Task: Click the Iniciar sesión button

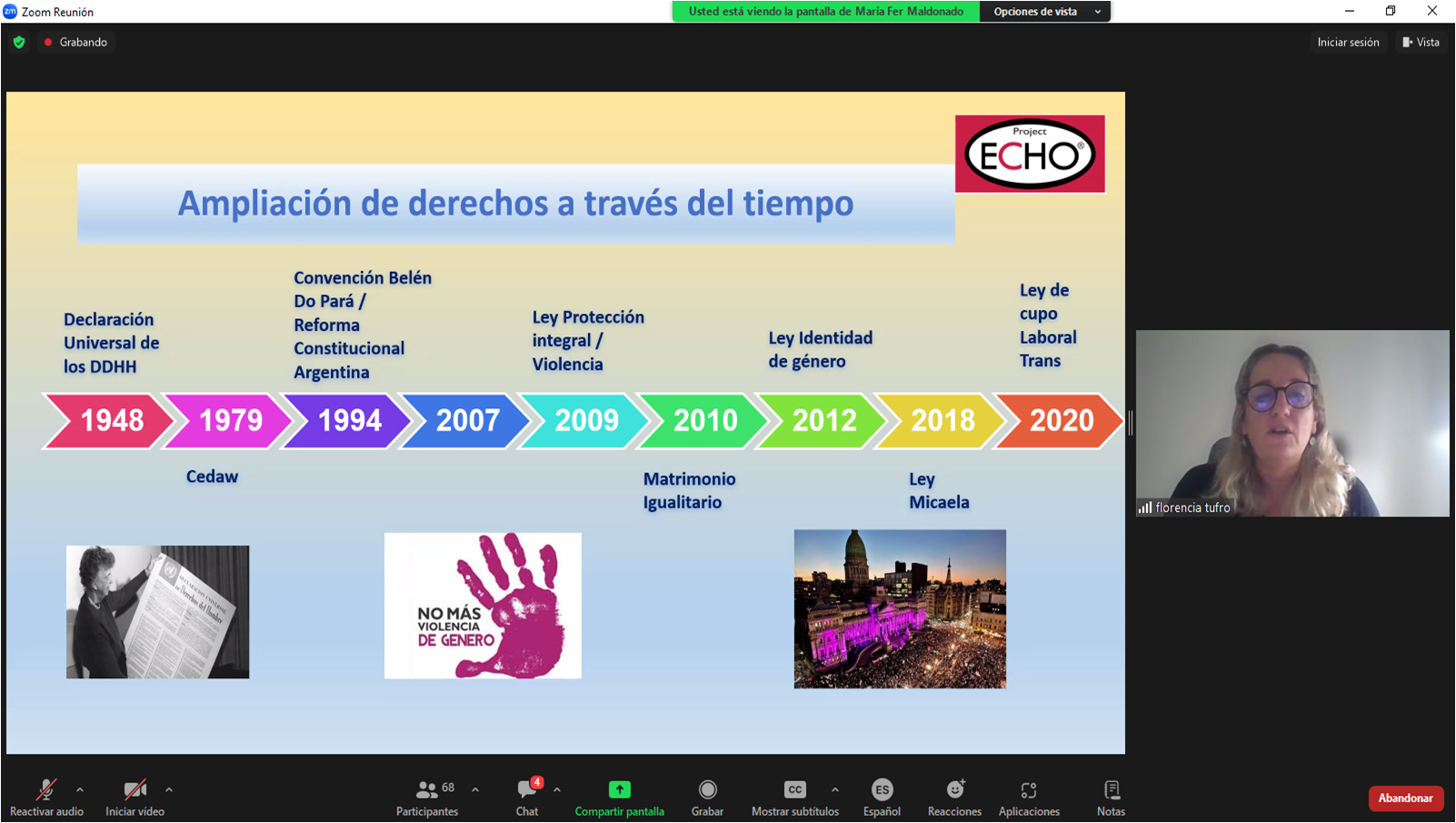Action: [x=1348, y=42]
